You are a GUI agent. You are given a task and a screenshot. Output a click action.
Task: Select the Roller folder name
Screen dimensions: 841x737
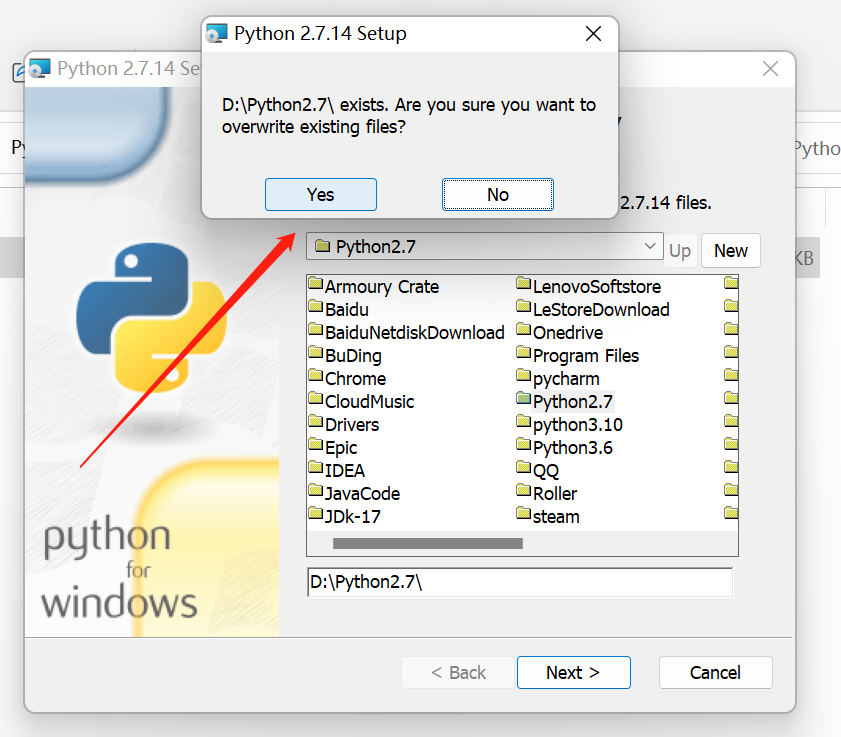tap(555, 495)
